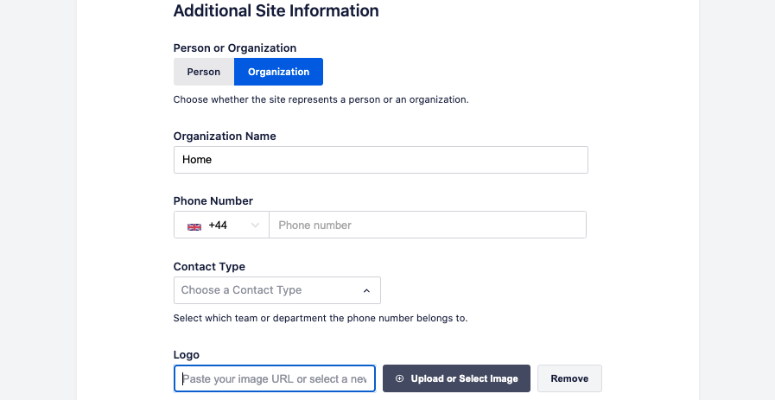Click the Logo field label

tap(186, 355)
